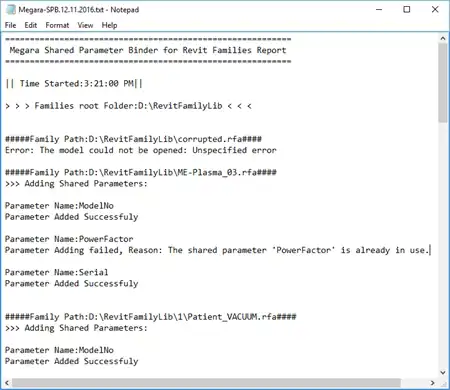Screen dimensions: 450x390
Task: Open the Help menu
Action: coord(109,25)
